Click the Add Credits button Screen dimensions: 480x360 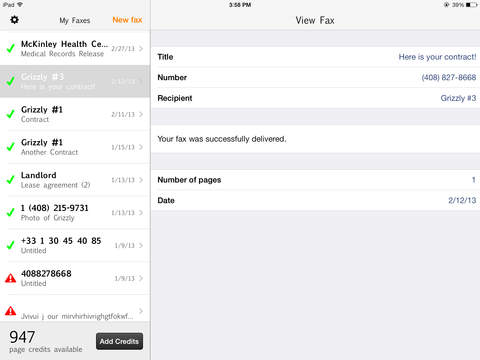pyautogui.click(x=119, y=341)
